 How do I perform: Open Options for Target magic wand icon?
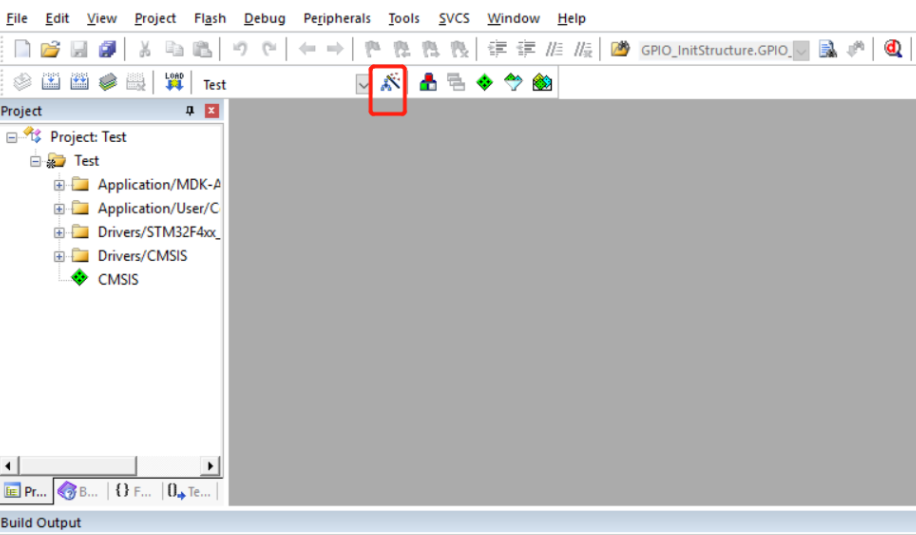point(390,82)
